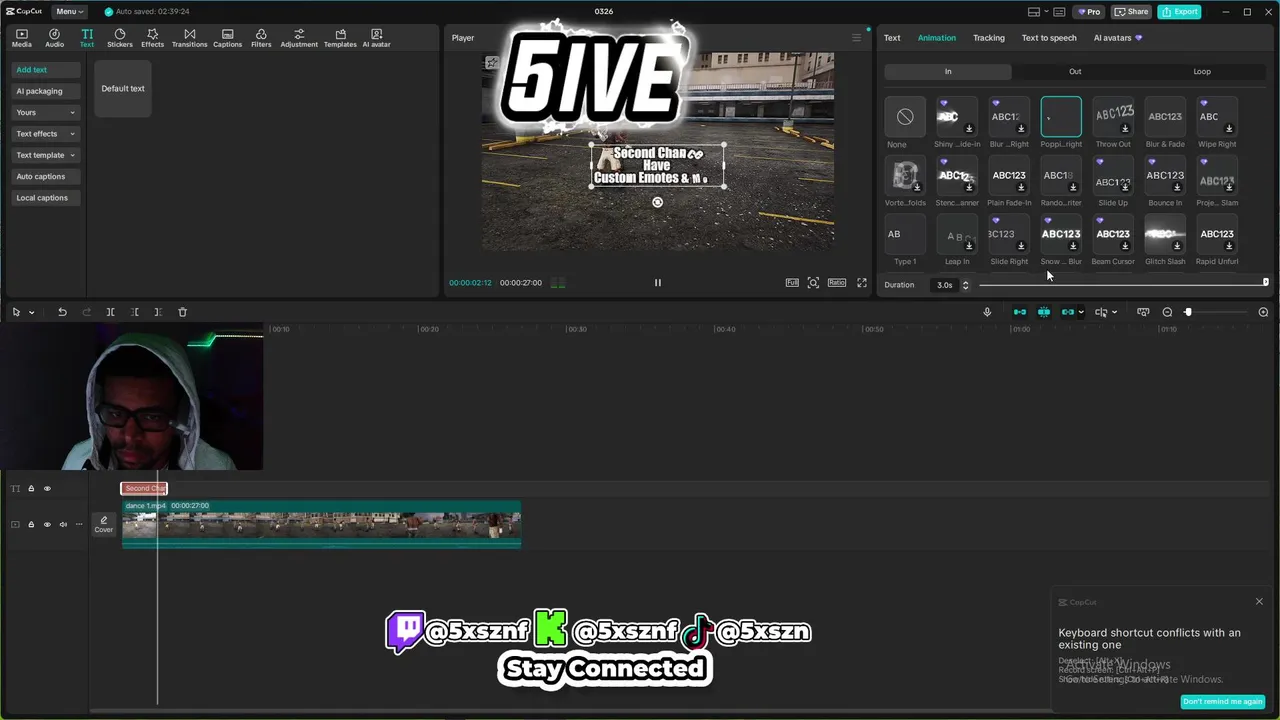
Task: Click the Duration stepper arrows
Action: (x=965, y=285)
